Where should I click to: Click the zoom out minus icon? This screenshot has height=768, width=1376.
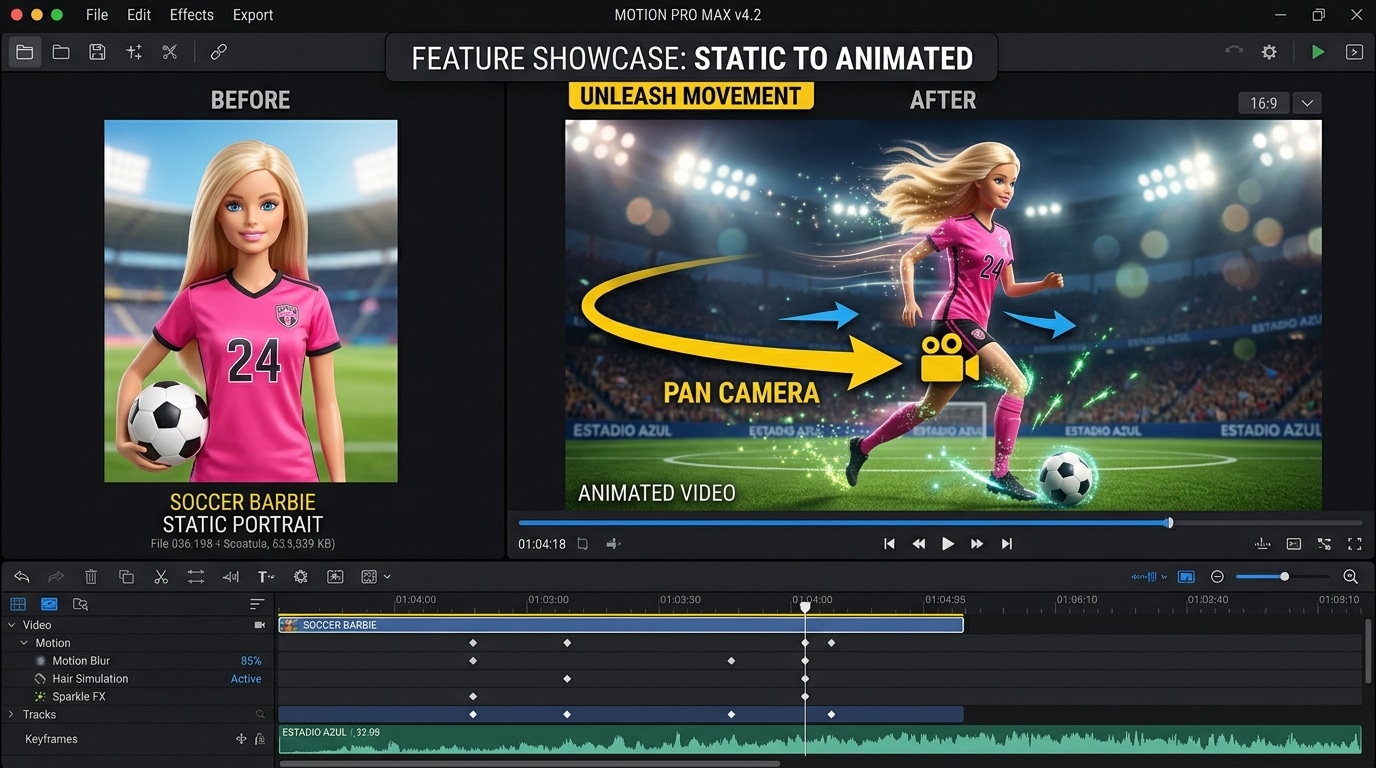1217,577
